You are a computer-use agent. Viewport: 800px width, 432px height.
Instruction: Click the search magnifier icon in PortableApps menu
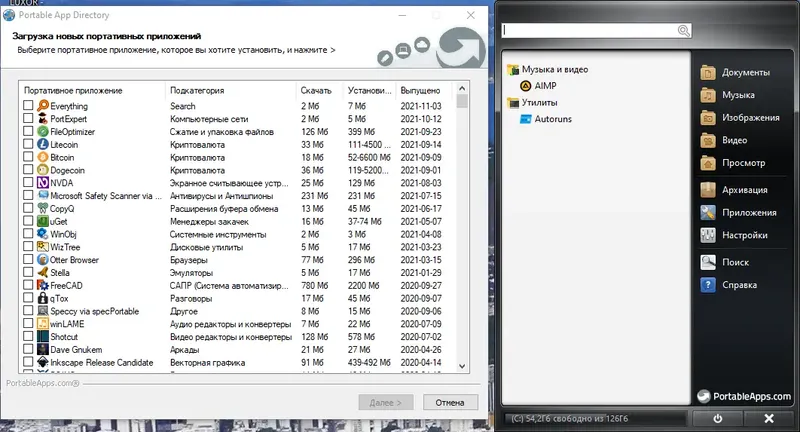pyautogui.click(x=683, y=31)
